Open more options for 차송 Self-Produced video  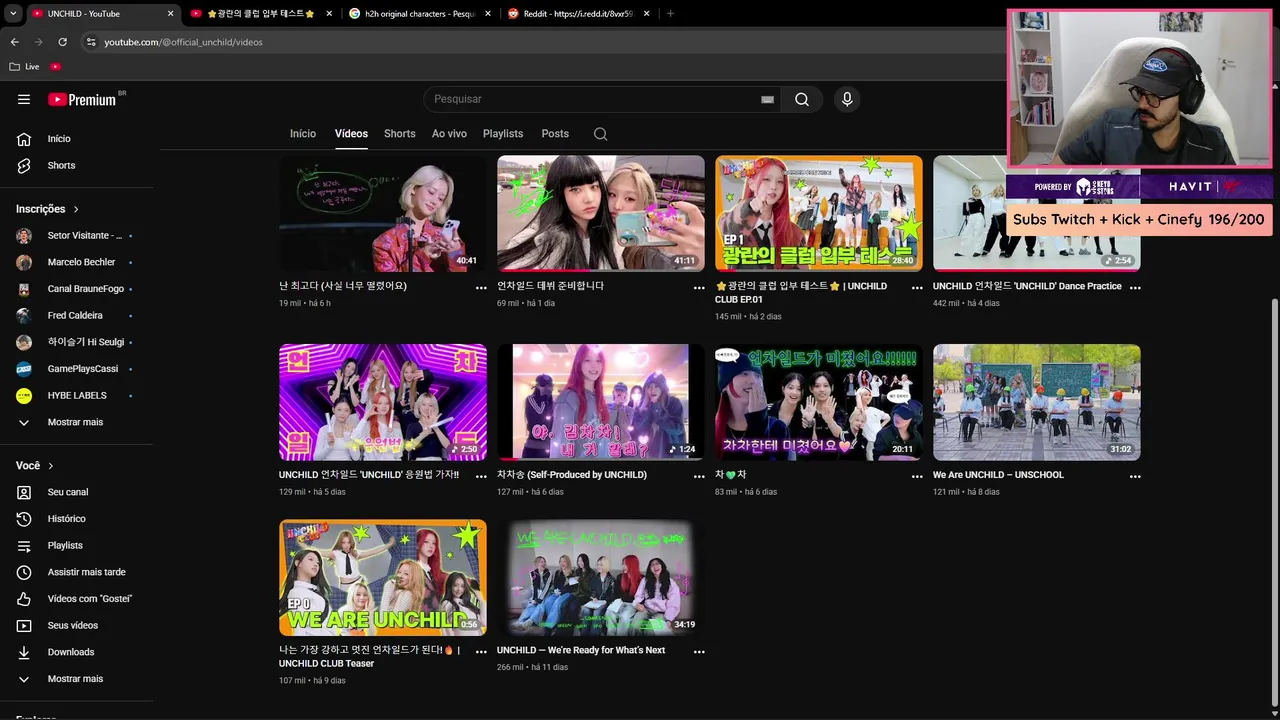699,476
